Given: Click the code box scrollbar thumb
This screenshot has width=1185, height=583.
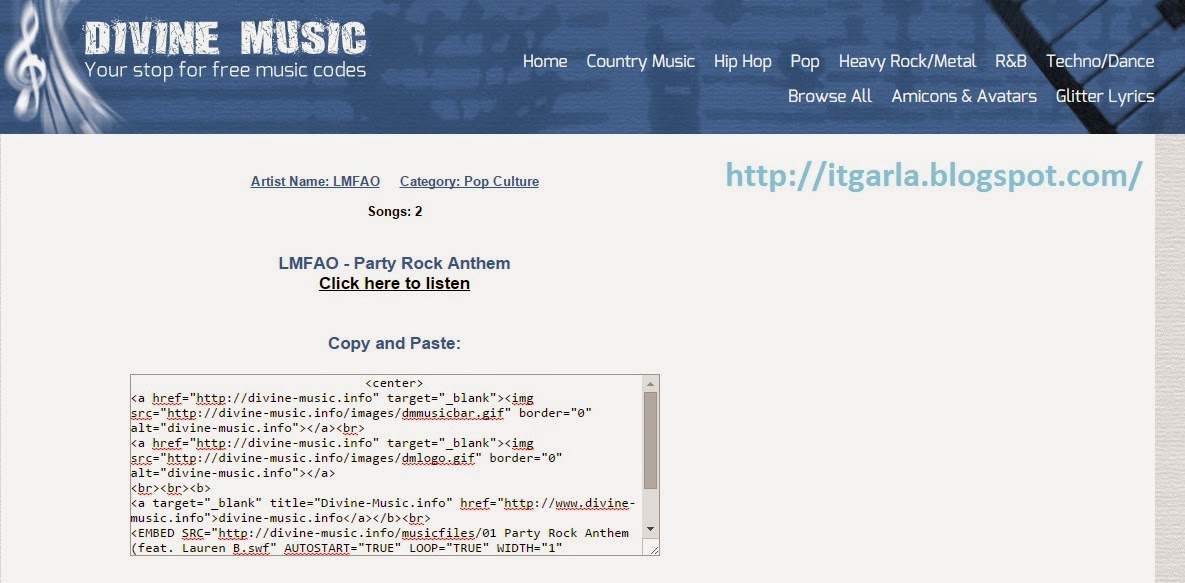Looking at the screenshot, I should [651, 440].
